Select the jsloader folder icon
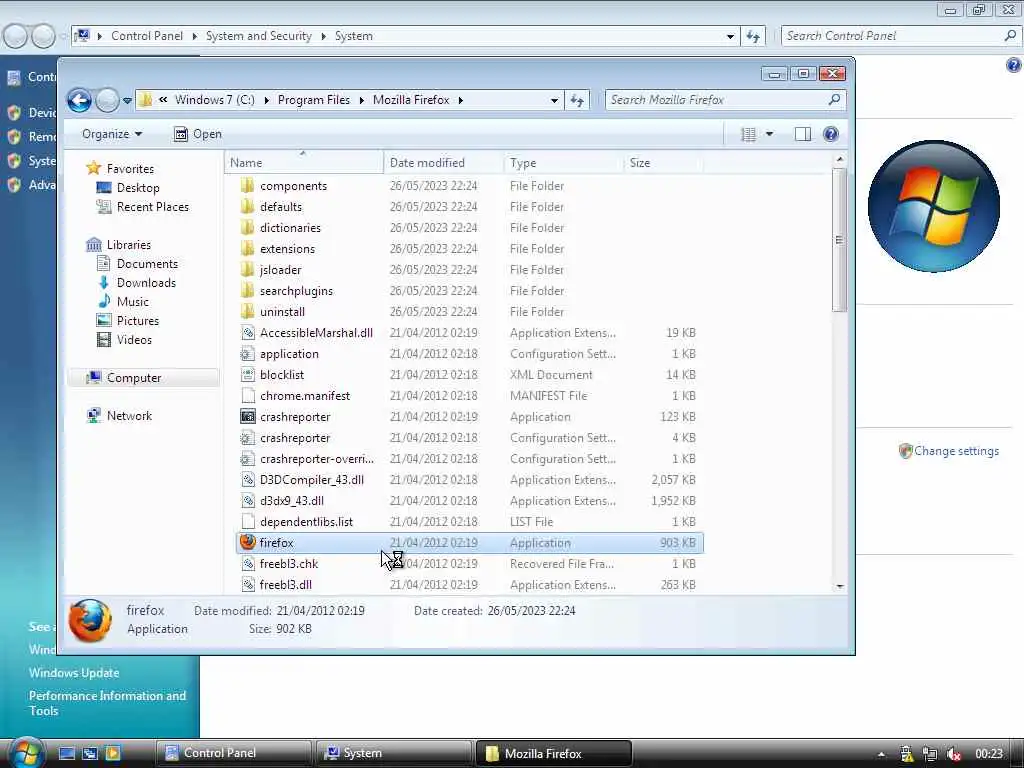Image resolution: width=1024 pixels, height=768 pixels. 248,269
